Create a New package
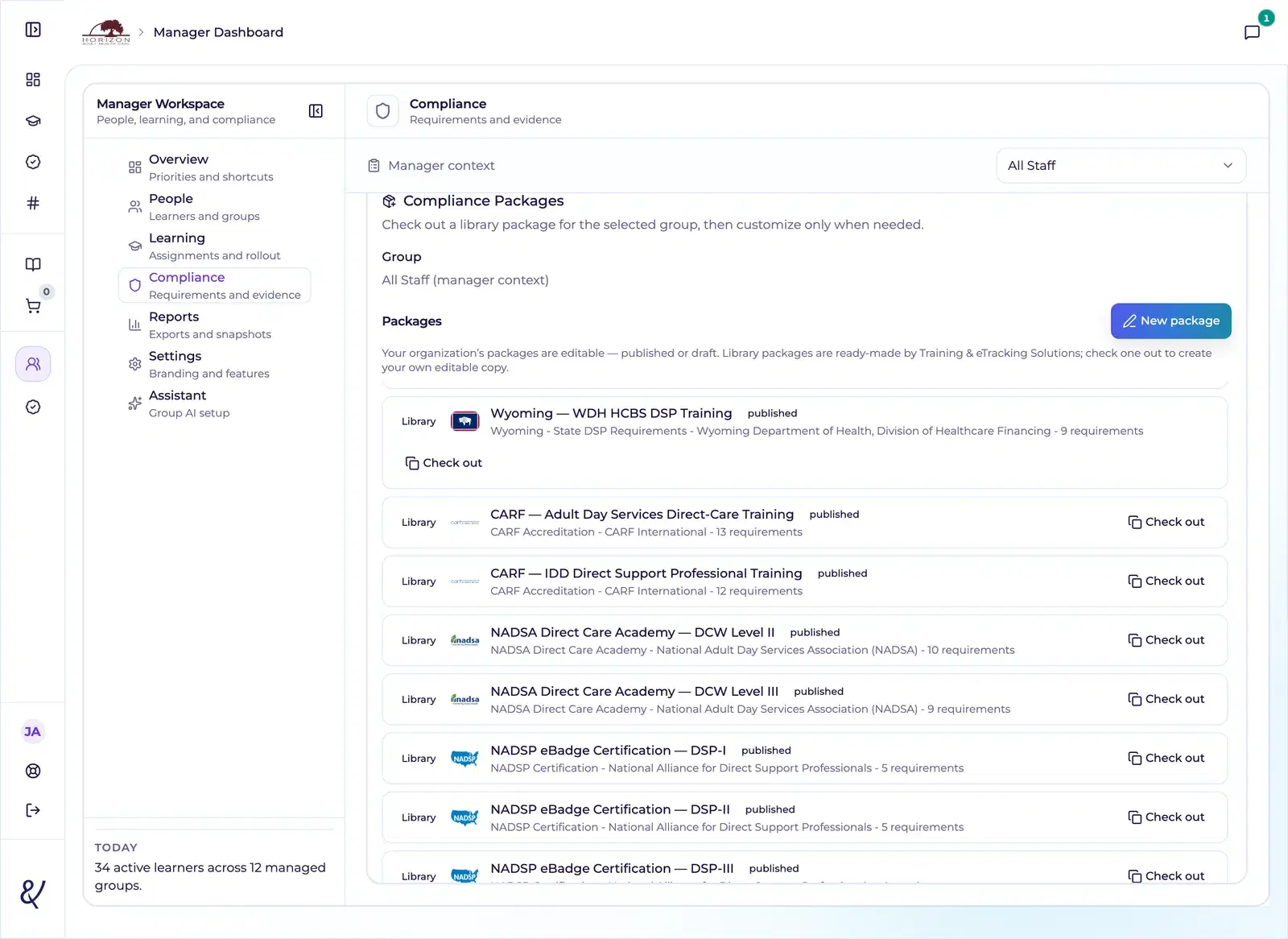 pos(1170,321)
